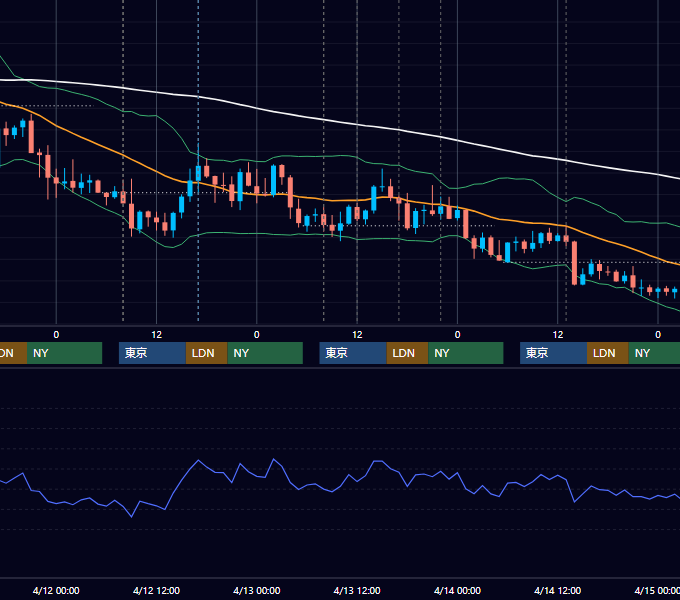Click the 4/13 00:00 date label
Viewport: 680px width, 600px height.
pos(257,590)
